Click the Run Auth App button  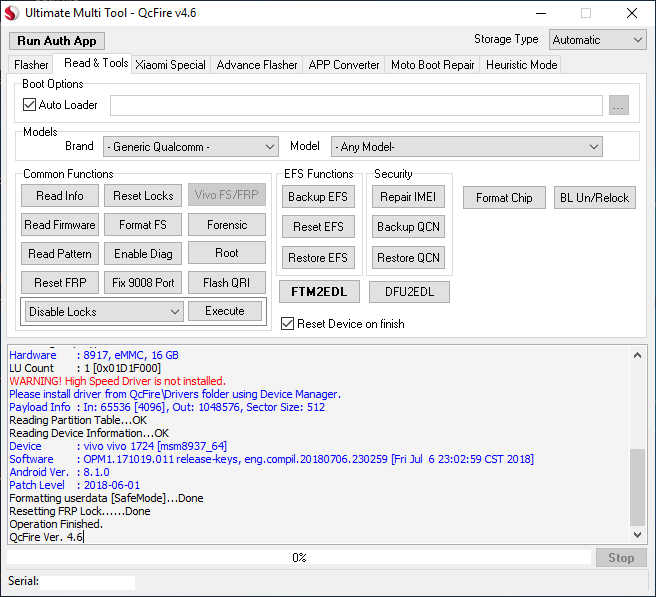click(57, 41)
